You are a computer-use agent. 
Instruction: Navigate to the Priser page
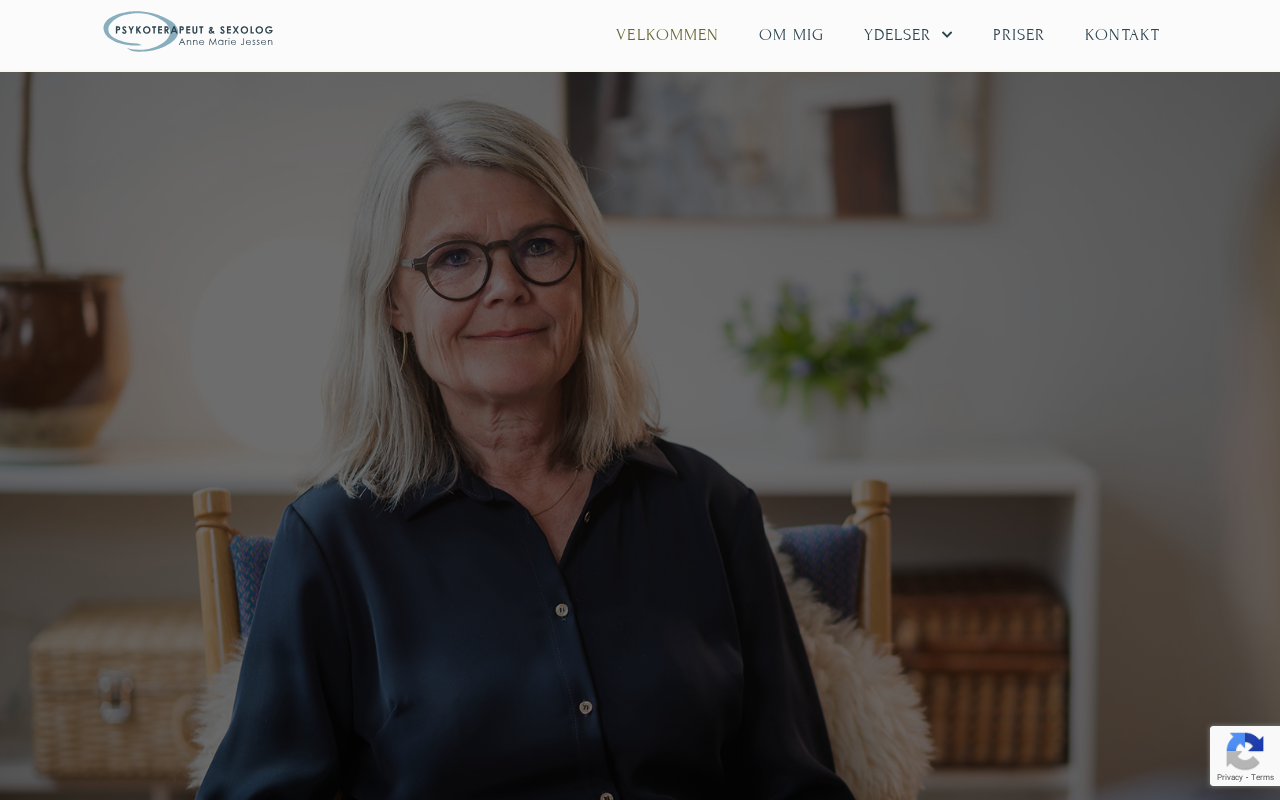click(1018, 35)
